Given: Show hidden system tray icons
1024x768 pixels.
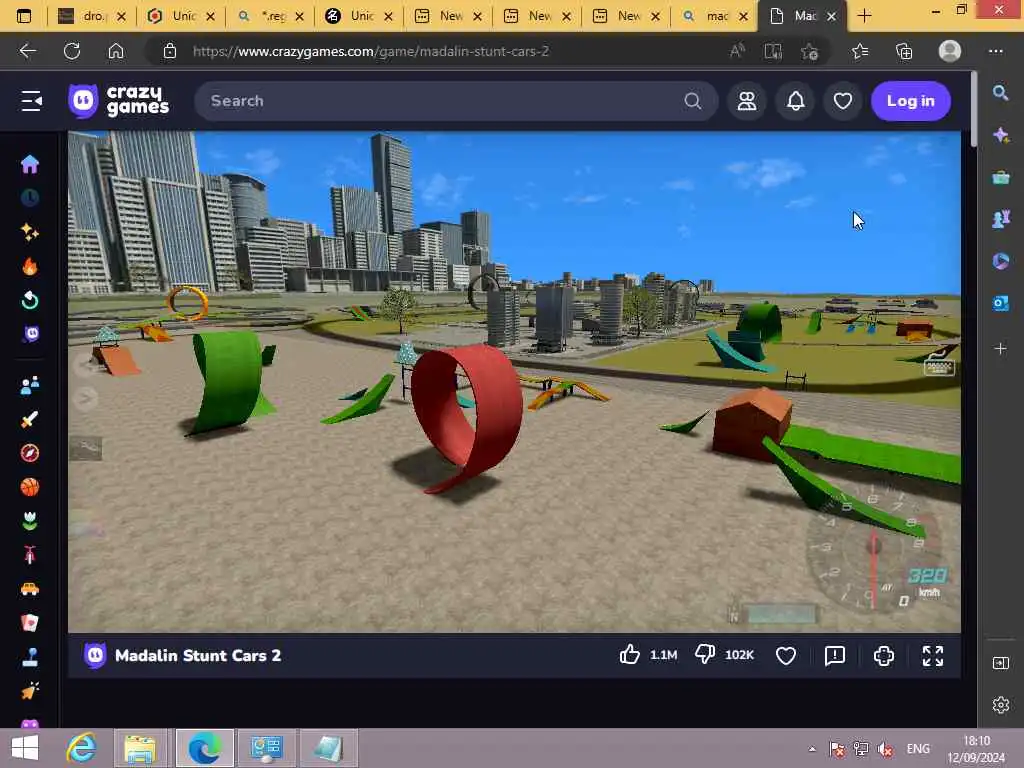Looking at the screenshot, I should point(812,749).
